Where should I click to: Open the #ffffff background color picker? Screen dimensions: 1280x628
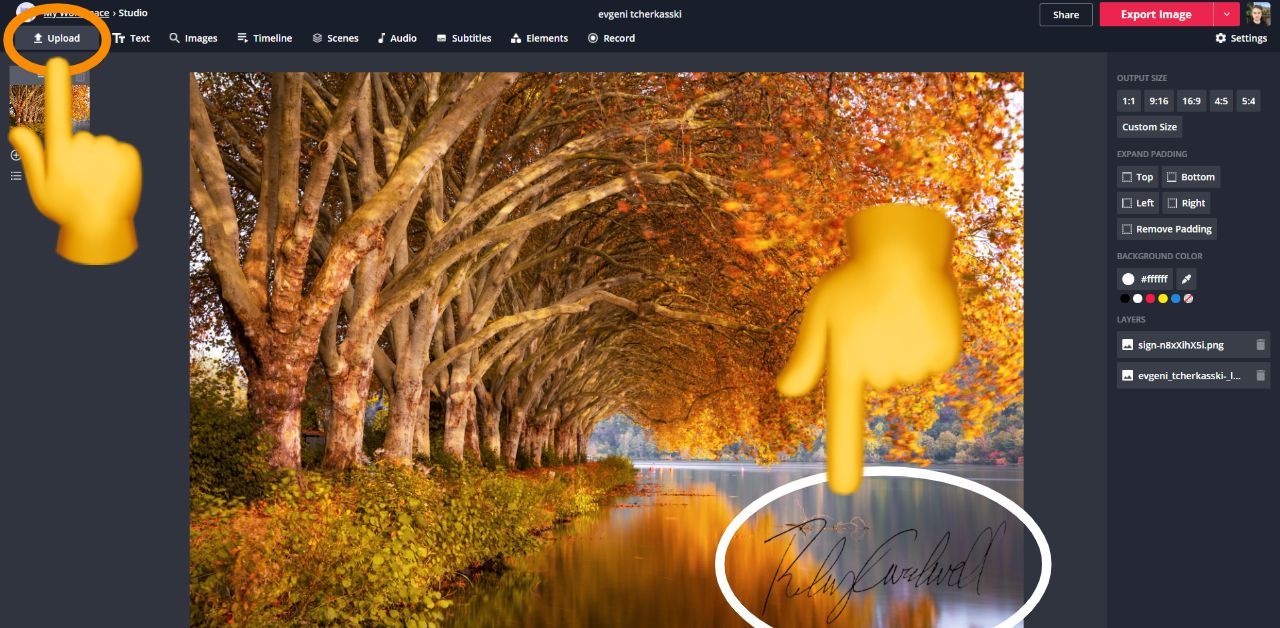1144,279
